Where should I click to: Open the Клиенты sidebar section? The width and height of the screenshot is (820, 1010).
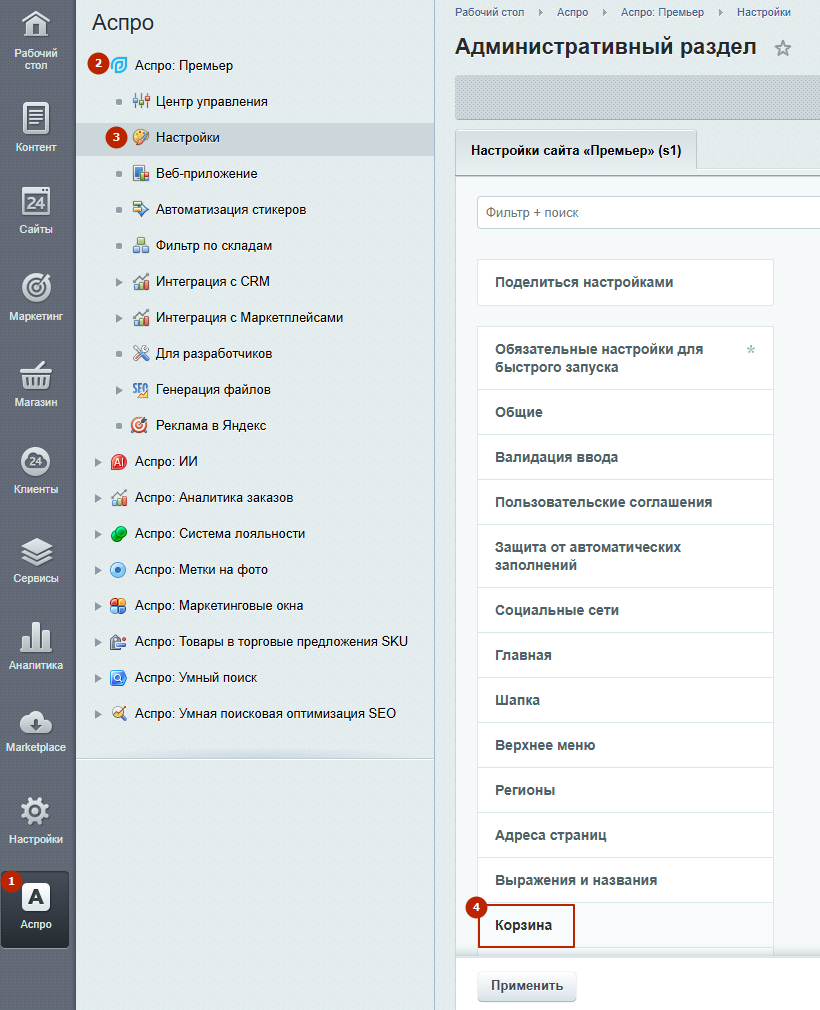coord(35,470)
